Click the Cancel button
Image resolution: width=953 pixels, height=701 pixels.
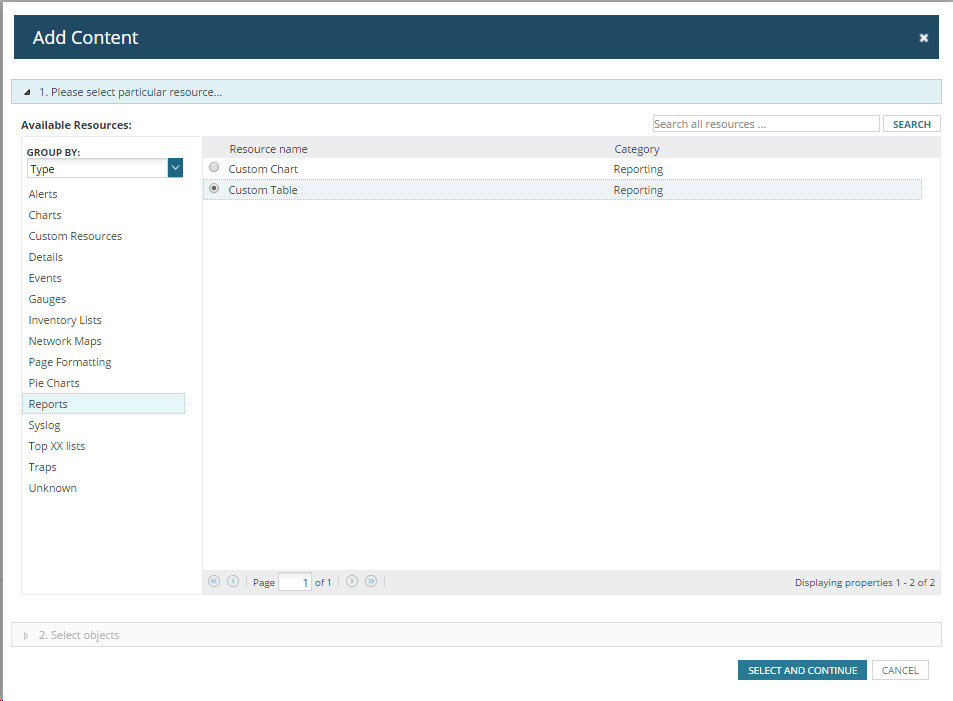click(900, 670)
